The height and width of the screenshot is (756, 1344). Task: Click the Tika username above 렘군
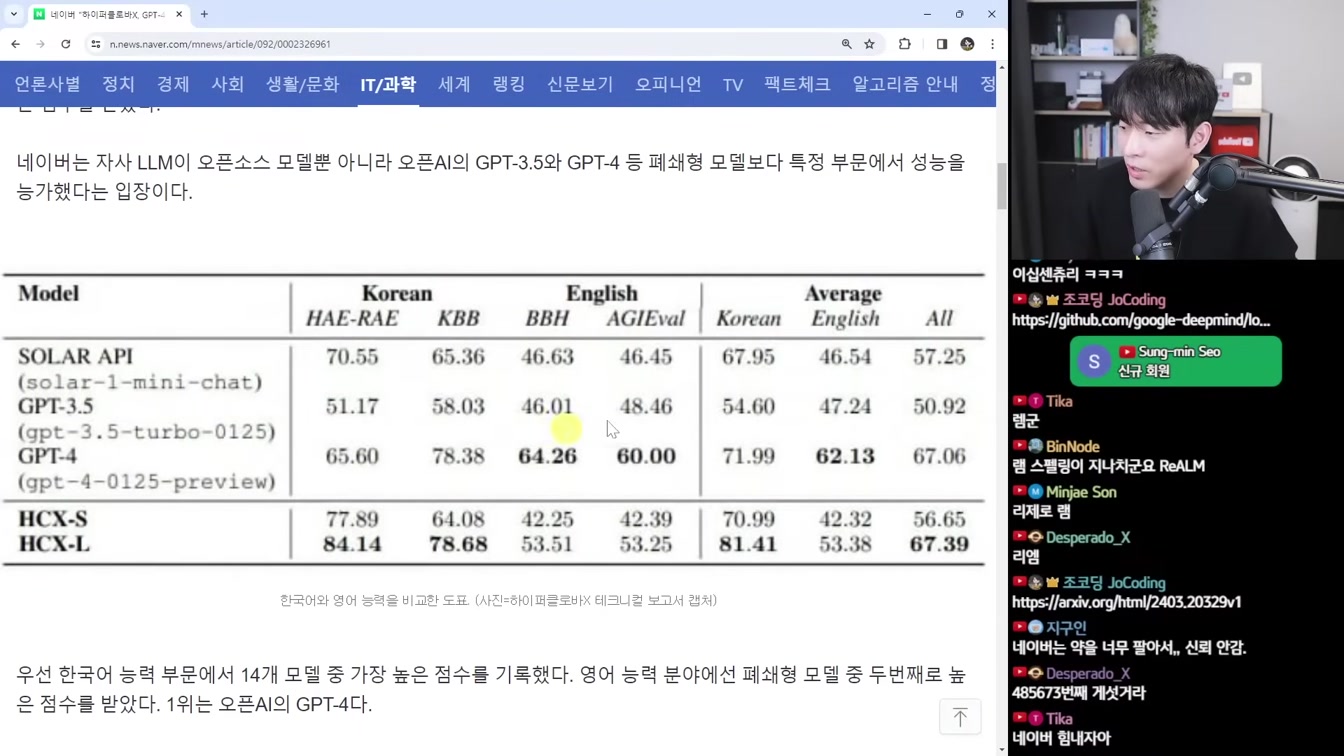[1059, 401]
